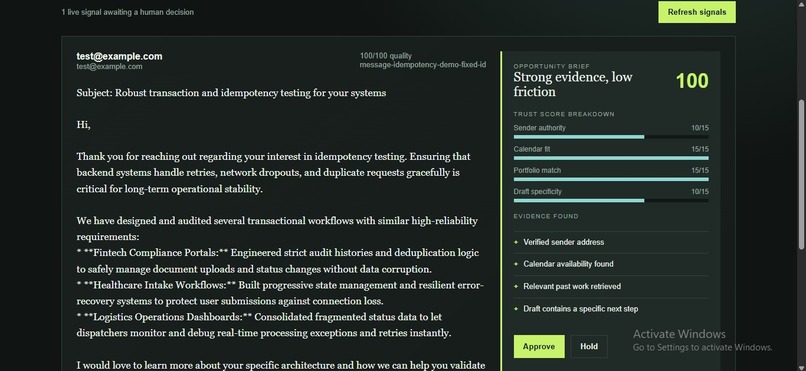Click the Fintech Compliance Portals bullet

pyautogui.click(x=278, y=261)
